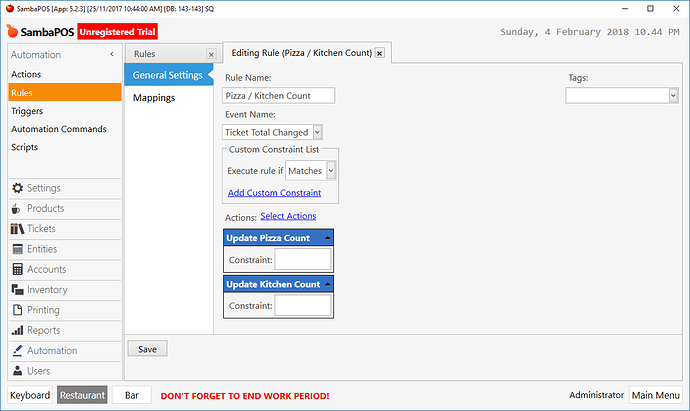Screen dimensions: 690x411
Task: Minimize the SambaPOS window
Action: click(625, 8)
